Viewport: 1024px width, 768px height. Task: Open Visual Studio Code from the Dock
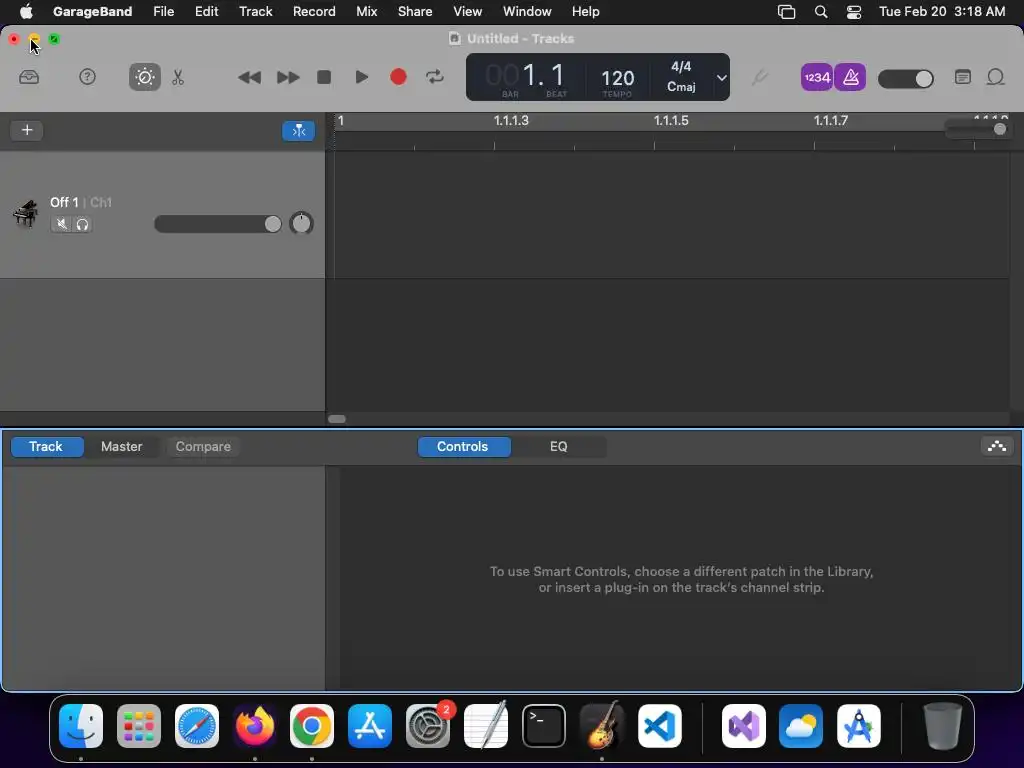click(x=660, y=726)
